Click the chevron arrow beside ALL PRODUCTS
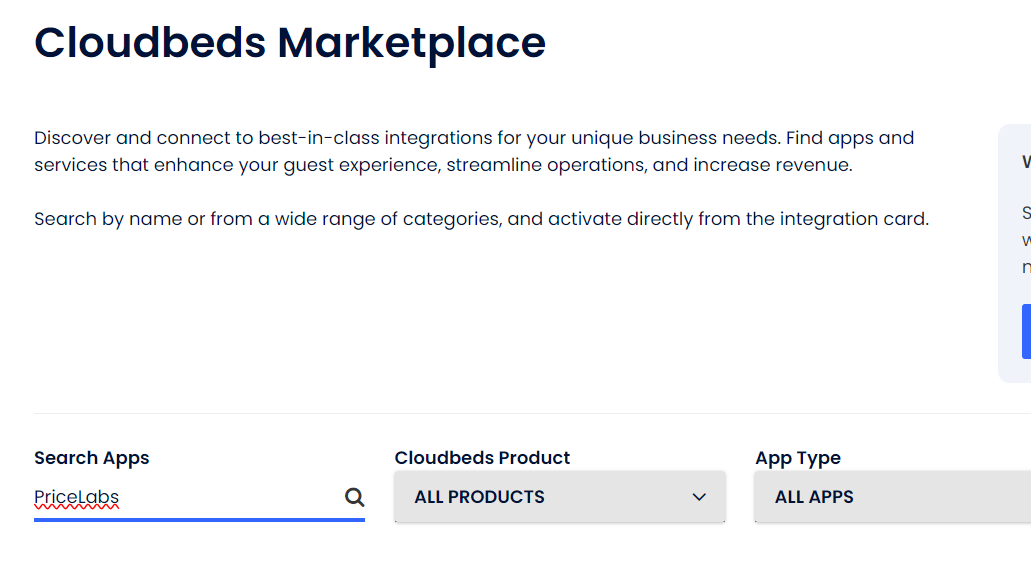The image size is (1031, 571). [699, 497]
